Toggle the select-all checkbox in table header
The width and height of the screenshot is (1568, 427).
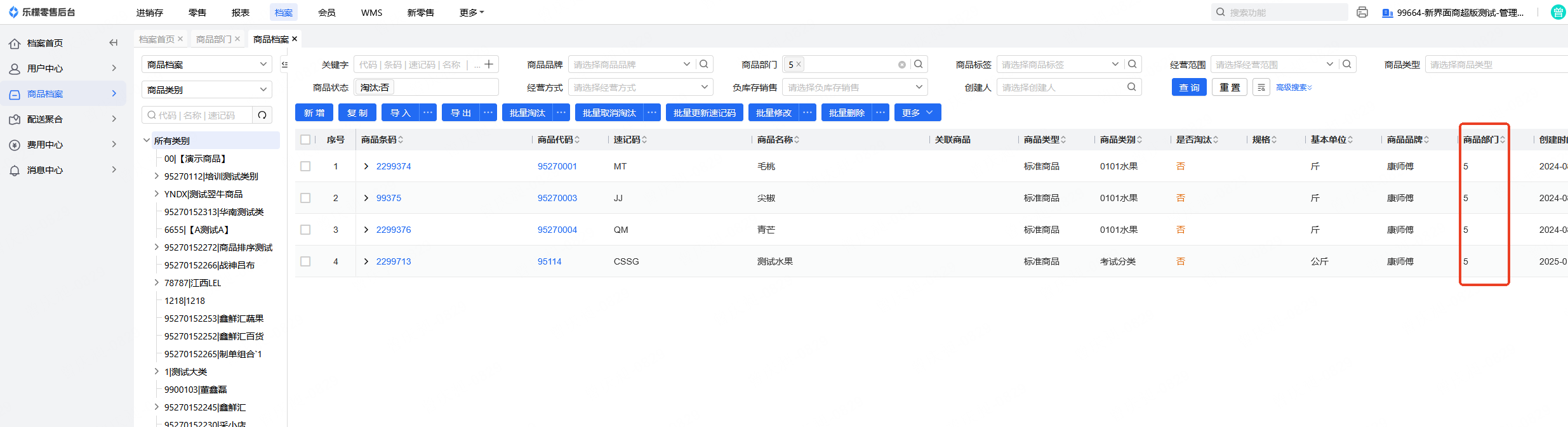point(305,140)
